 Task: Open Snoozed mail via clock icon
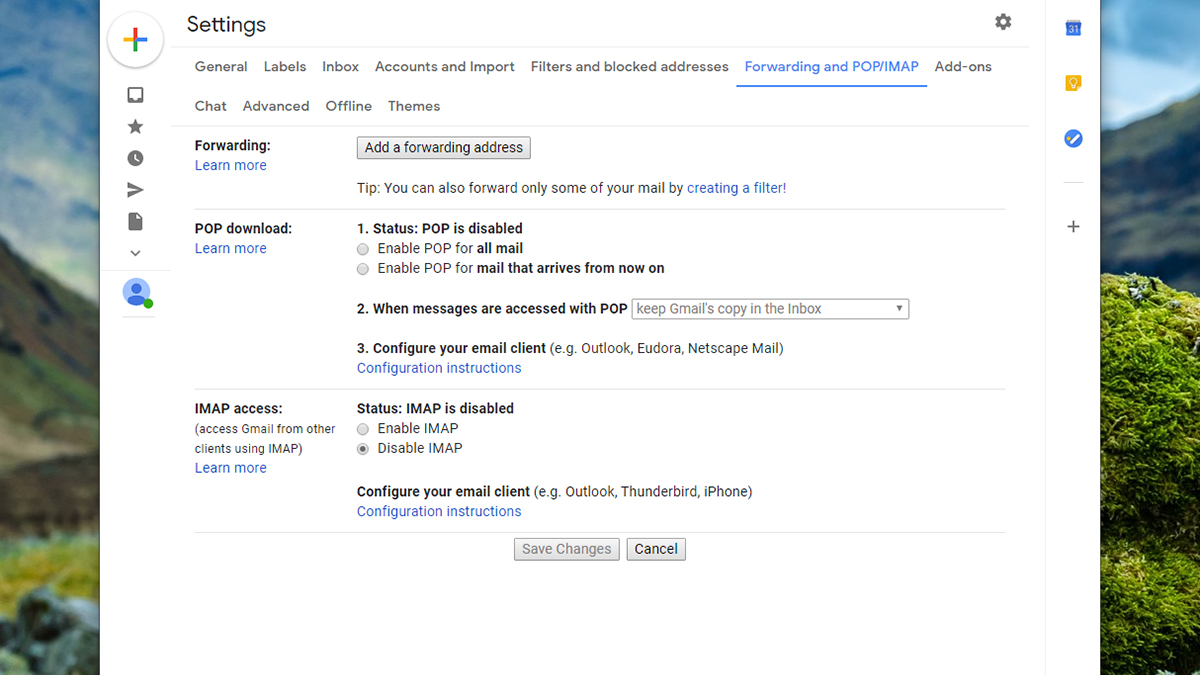point(135,158)
